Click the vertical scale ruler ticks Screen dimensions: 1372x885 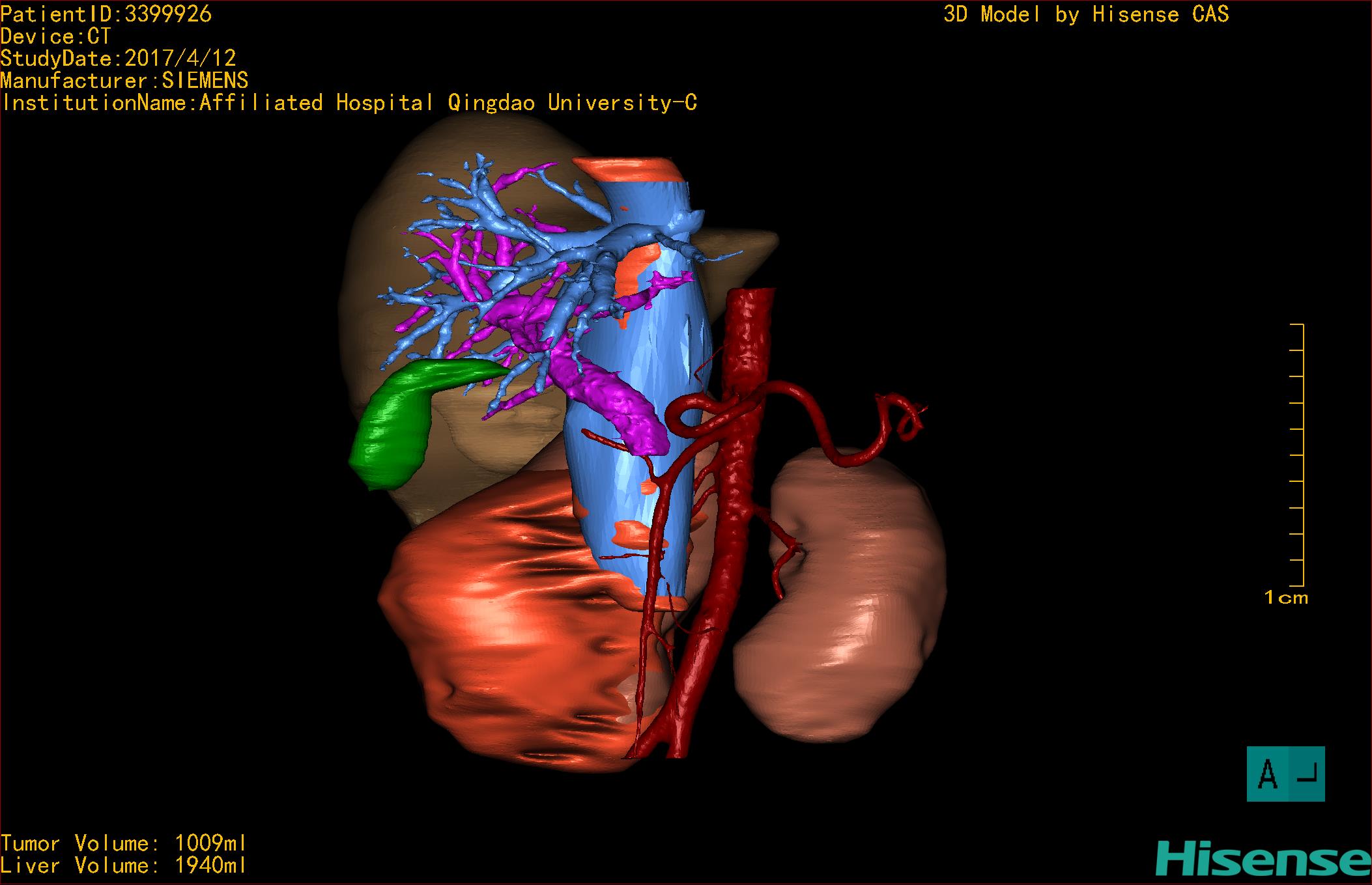click(x=1298, y=456)
